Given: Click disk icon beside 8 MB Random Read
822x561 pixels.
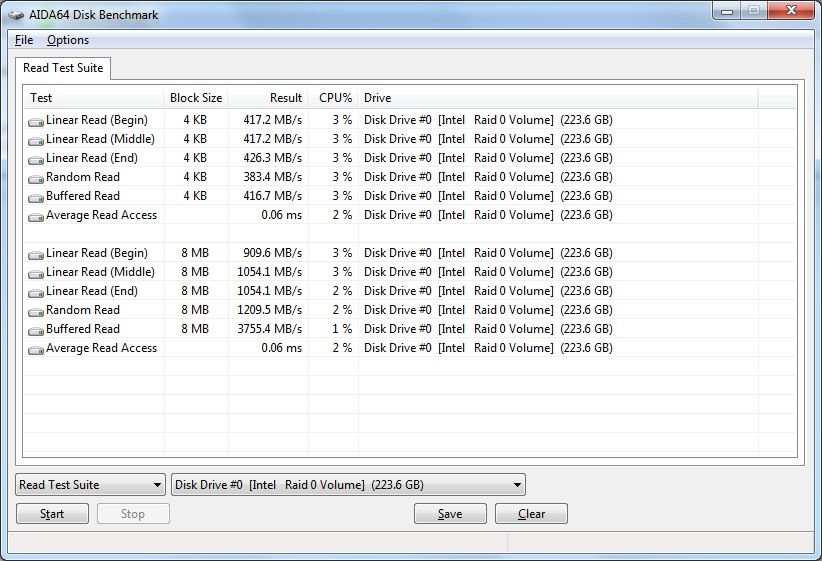Looking at the screenshot, I should click(36, 311).
